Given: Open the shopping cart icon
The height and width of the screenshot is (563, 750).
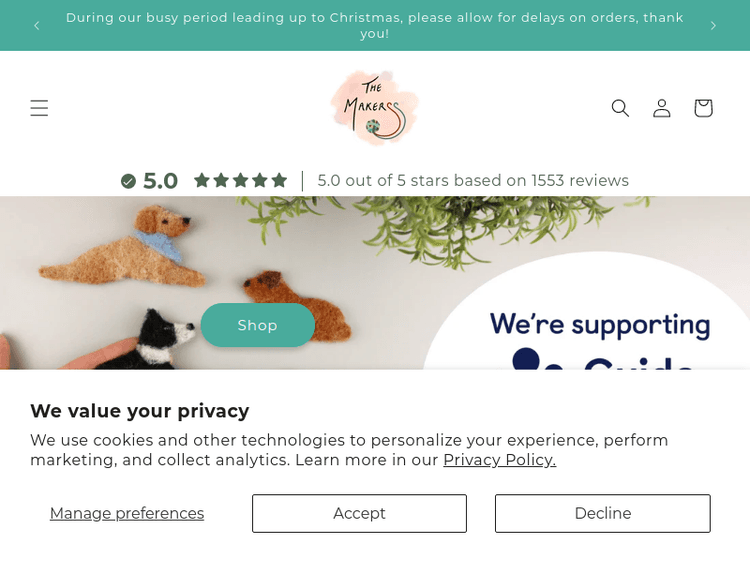Looking at the screenshot, I should (x=703, y=108).
